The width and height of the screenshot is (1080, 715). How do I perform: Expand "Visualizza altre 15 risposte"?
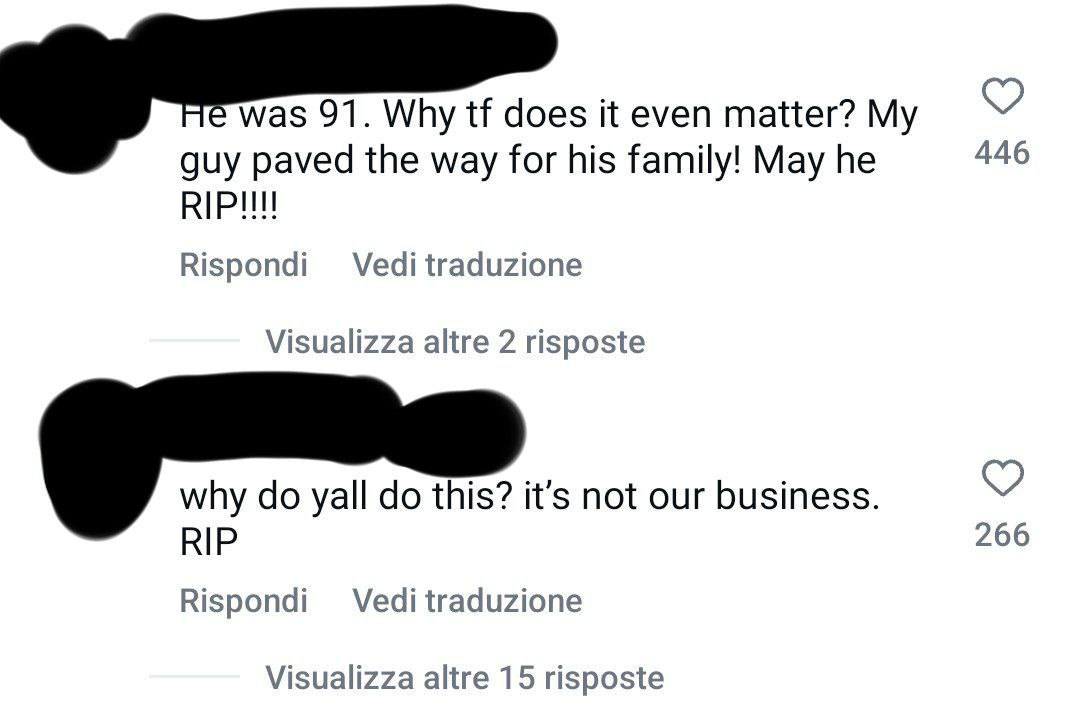[464, 677]
